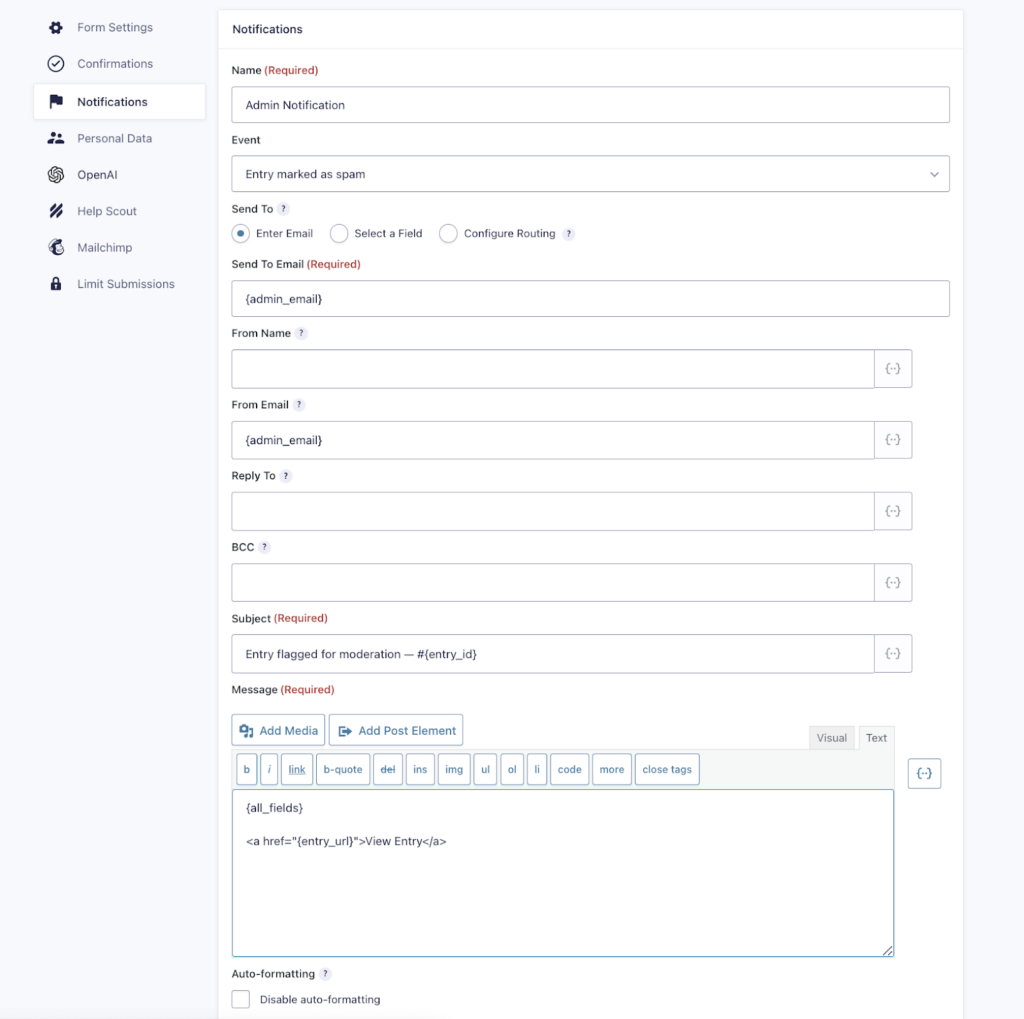This screenshot has height=1019, width=1024.
Task: Click the Limit Submissions lock icon
Action: pyautogui.click(x=57, y=284)
